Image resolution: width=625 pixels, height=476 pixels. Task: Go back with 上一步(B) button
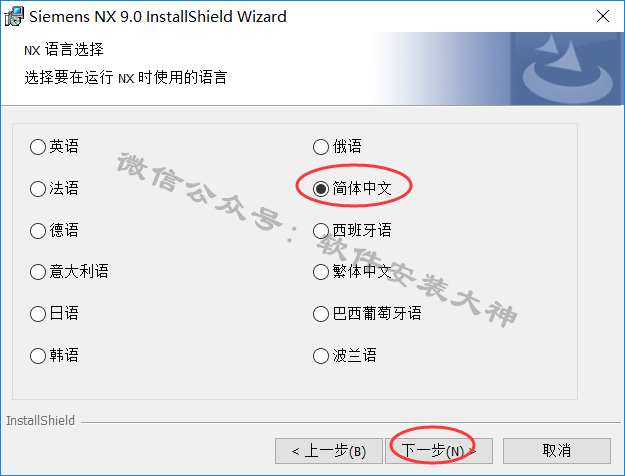329,451
